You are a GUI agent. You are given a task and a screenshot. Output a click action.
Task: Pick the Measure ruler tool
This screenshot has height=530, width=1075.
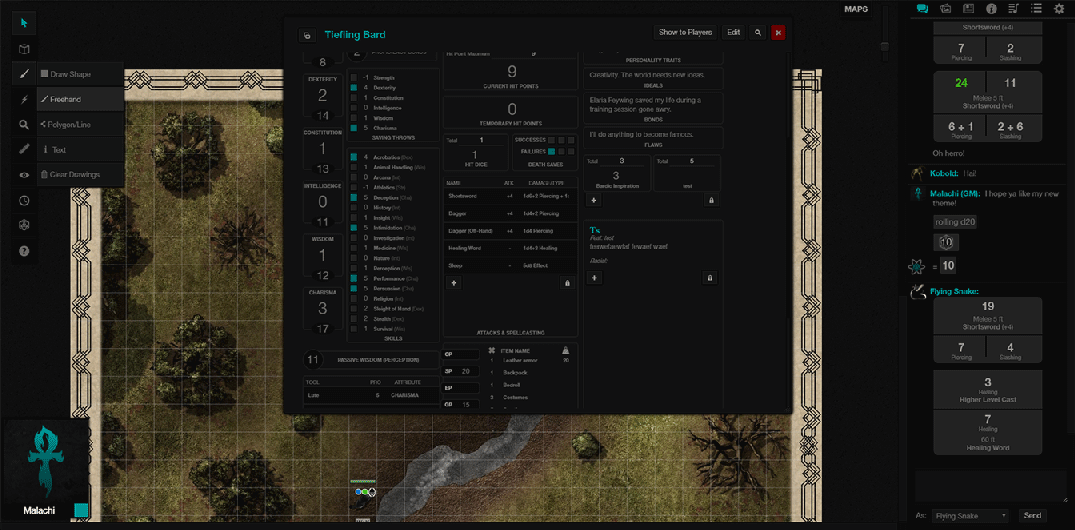coord(24,149)
